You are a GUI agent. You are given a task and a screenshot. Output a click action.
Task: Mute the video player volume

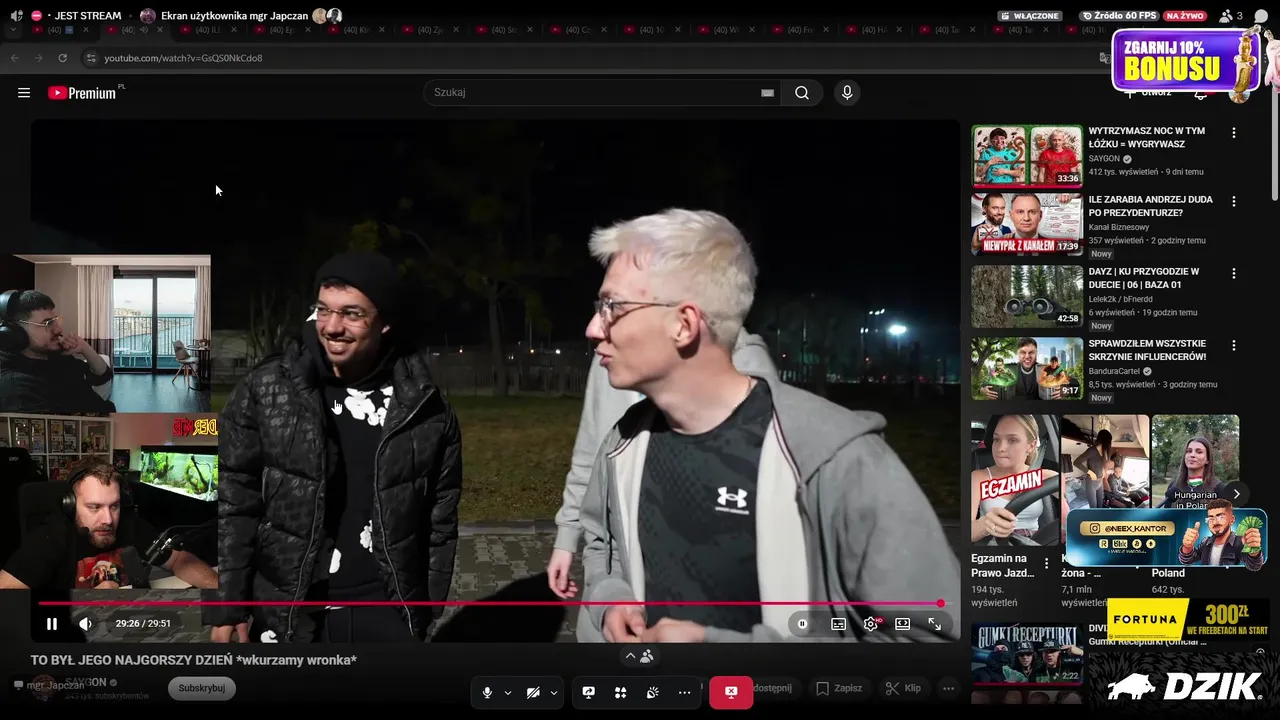tap(86, 624)
